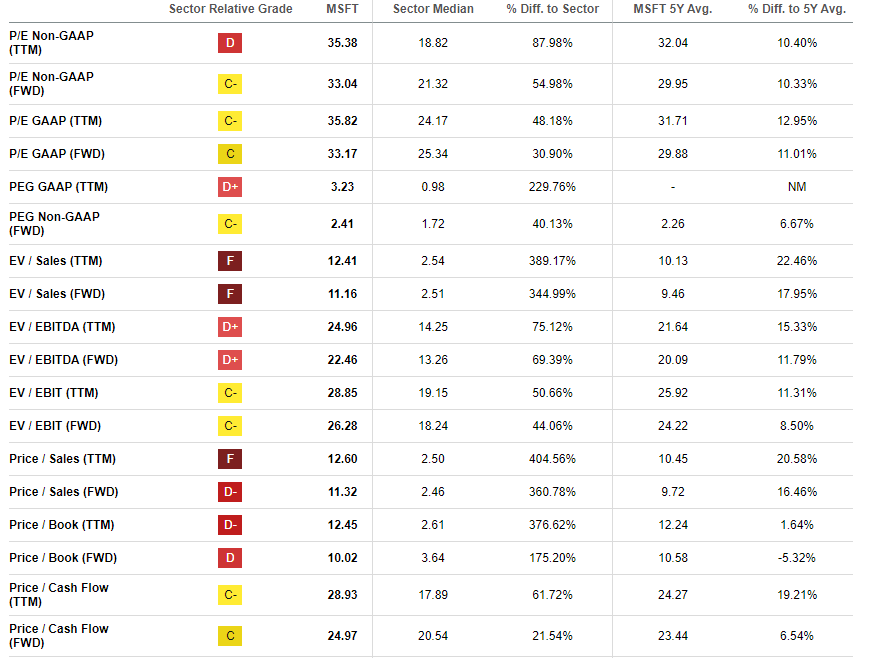Click the Sector Relative Grade column header

(x=230, y=9)
